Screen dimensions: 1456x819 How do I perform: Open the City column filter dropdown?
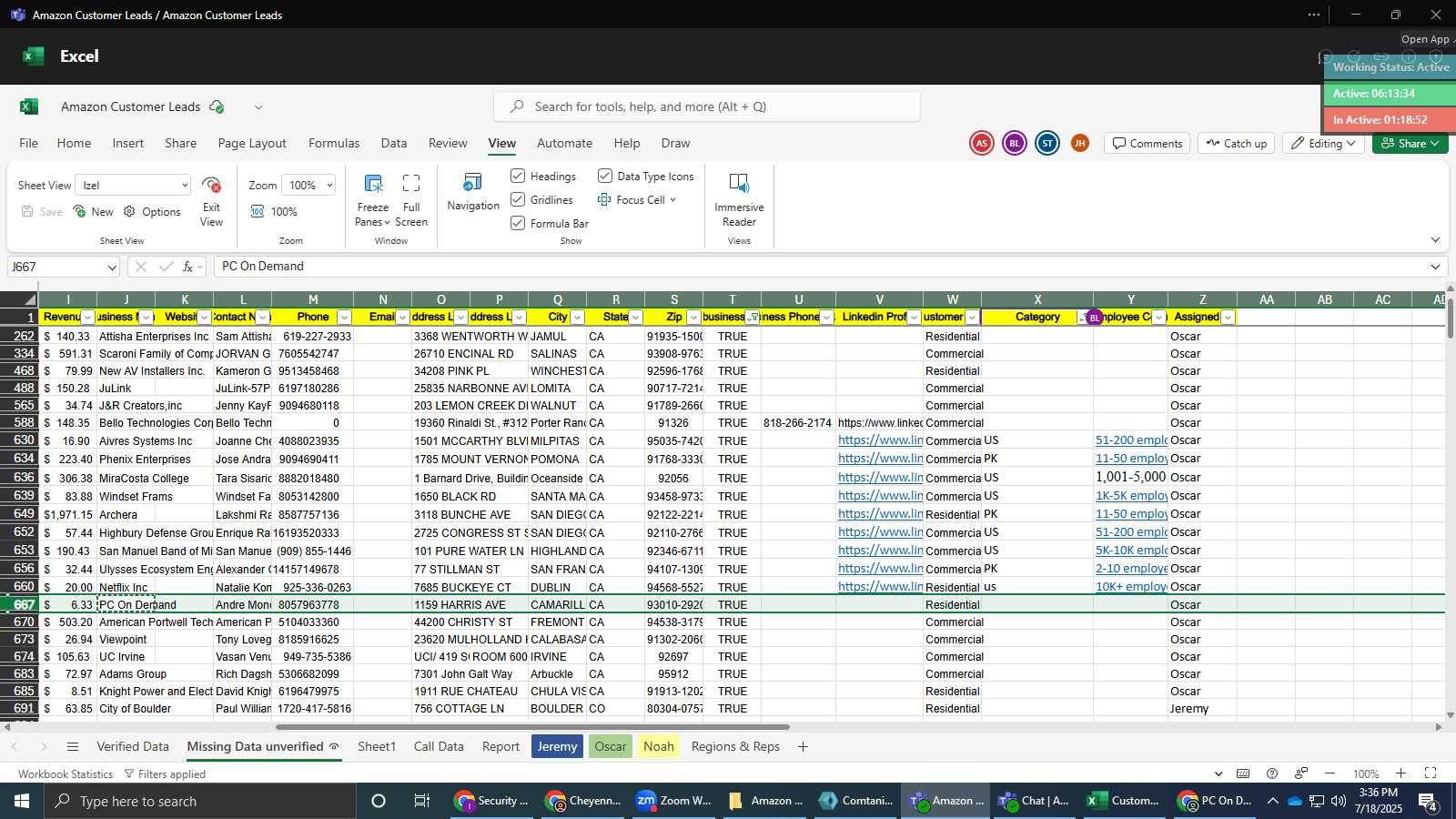(x=577, y=318)
